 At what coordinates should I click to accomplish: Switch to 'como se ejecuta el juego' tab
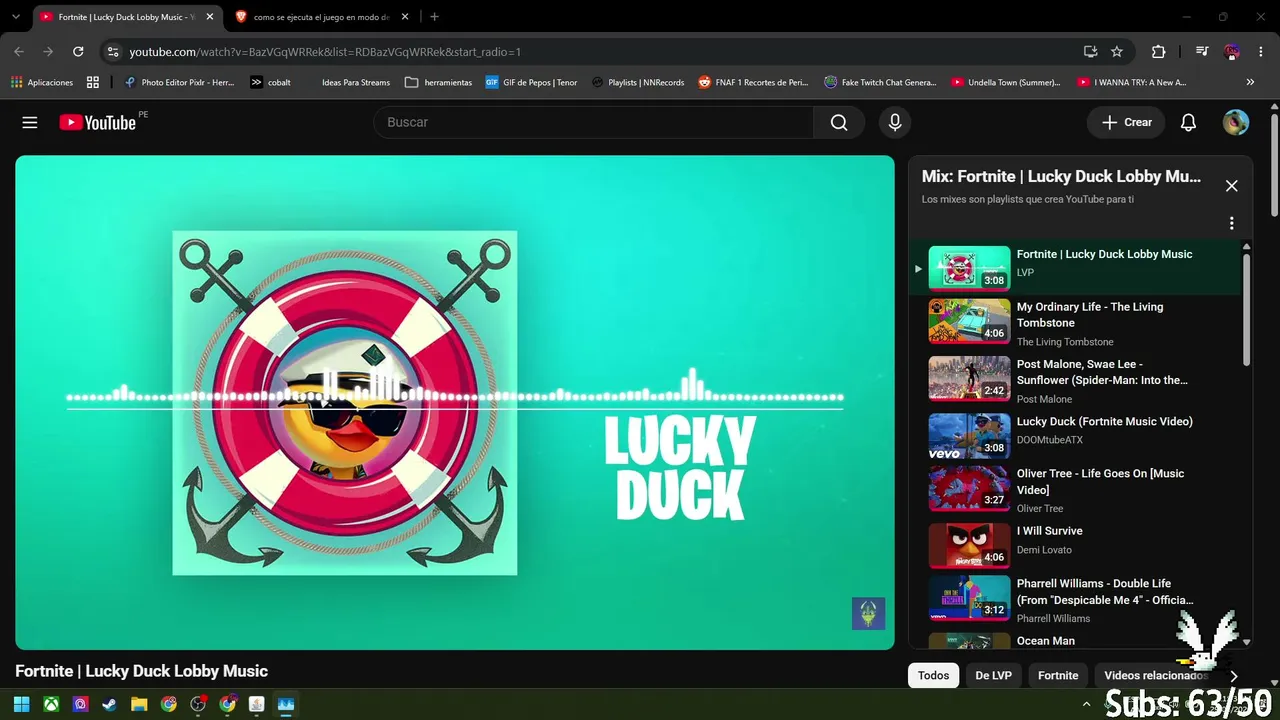[x=321, y=17]
